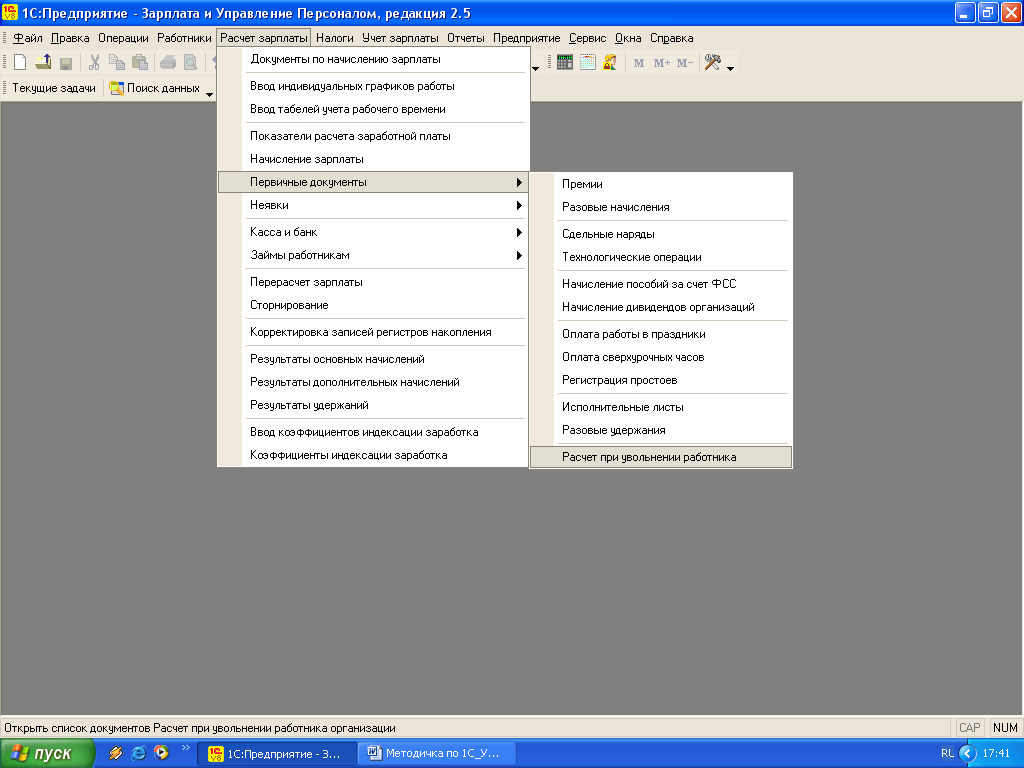
Task: Click the M memory toolbar button
Action: point(639,63)
